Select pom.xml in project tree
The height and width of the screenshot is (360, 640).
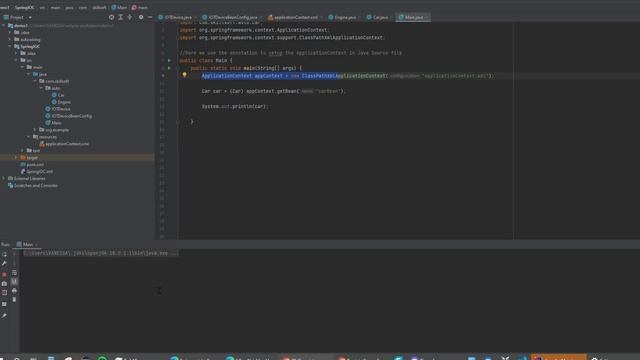click(35, 164)
